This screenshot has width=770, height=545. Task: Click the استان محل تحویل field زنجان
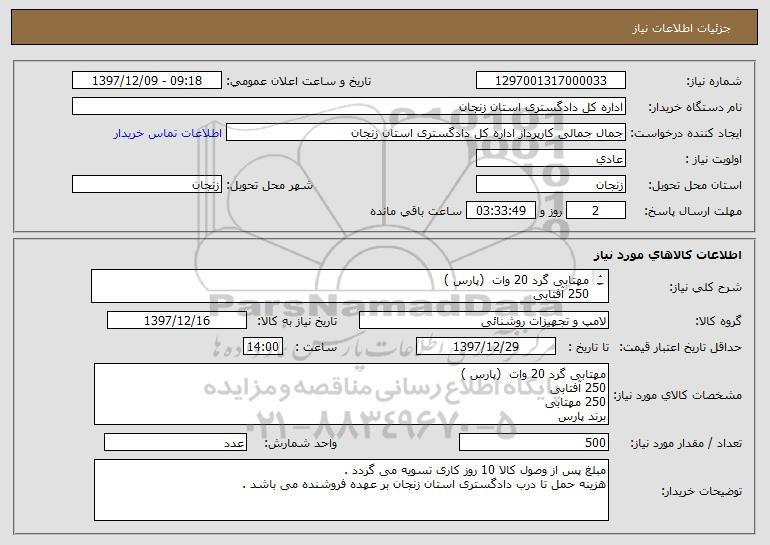(550, 185)
